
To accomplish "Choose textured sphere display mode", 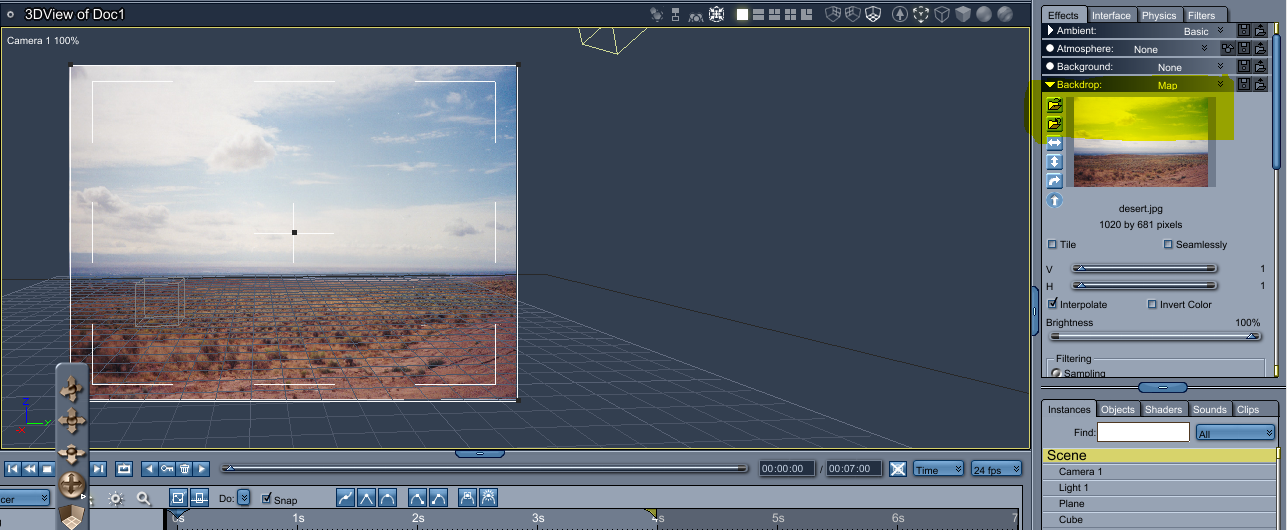I will coord(1005,14).
